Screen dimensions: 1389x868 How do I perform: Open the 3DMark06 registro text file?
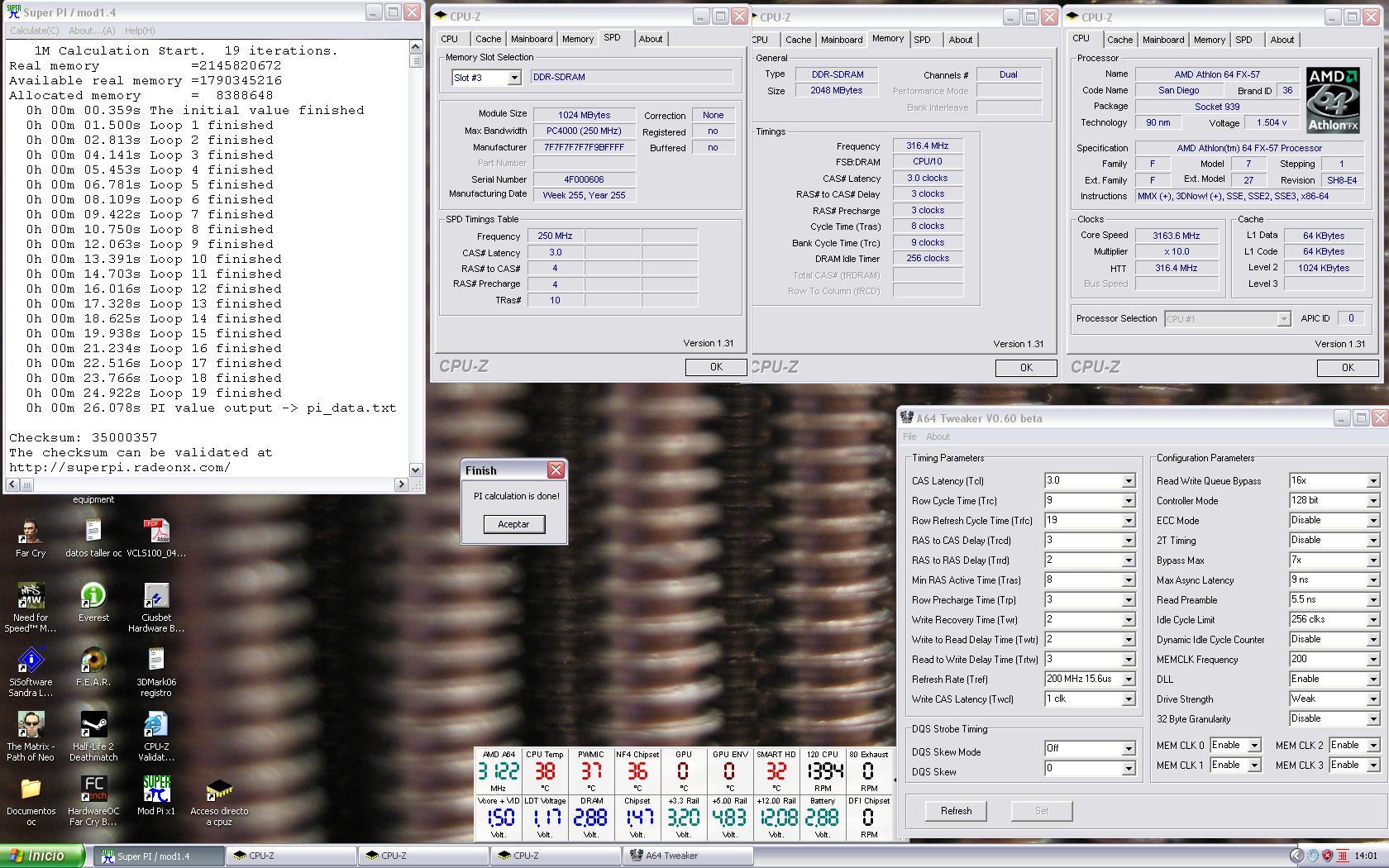[x=156, y=661]
